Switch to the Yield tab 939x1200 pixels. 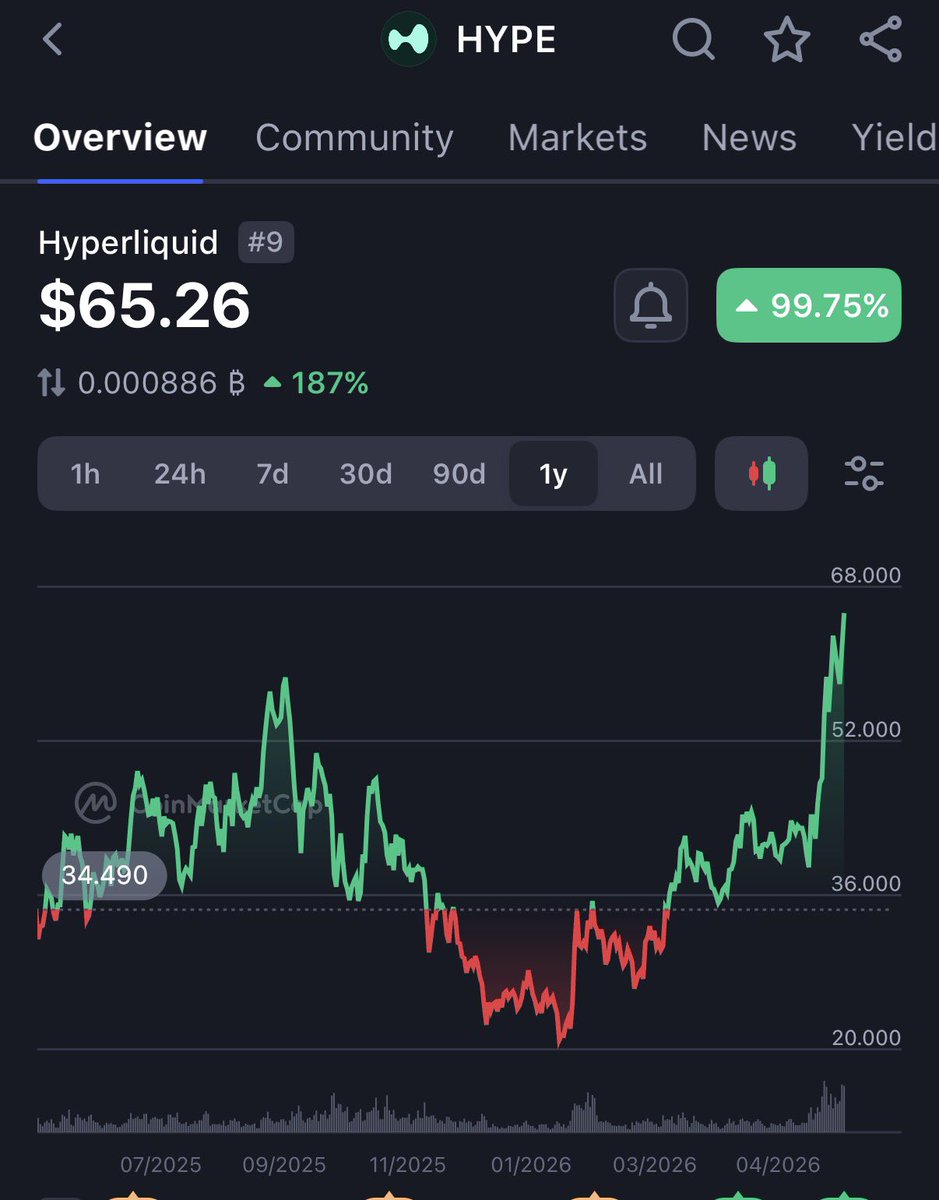[894, 137]
